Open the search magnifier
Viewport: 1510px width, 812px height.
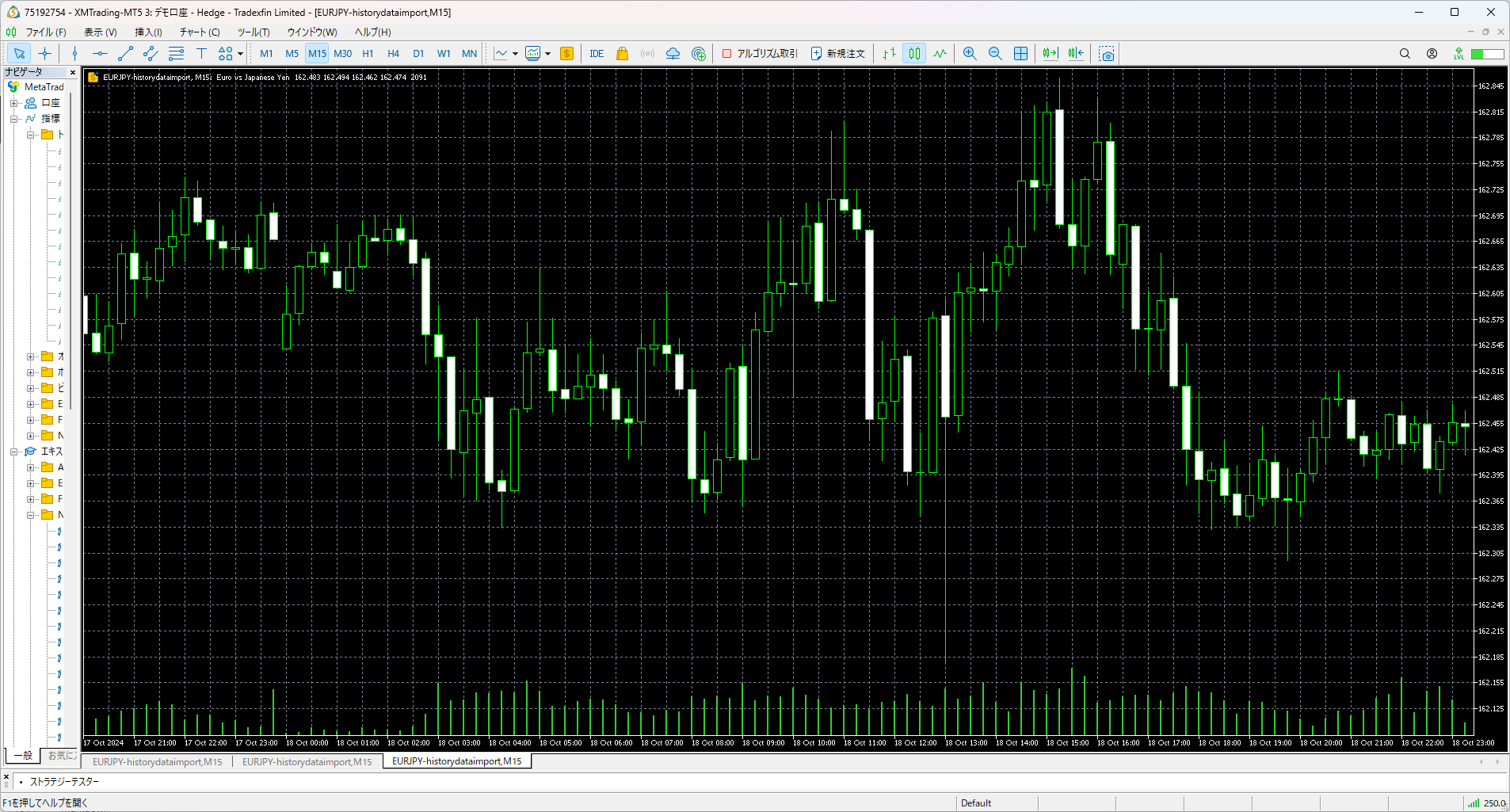(x=1405, y=53)
